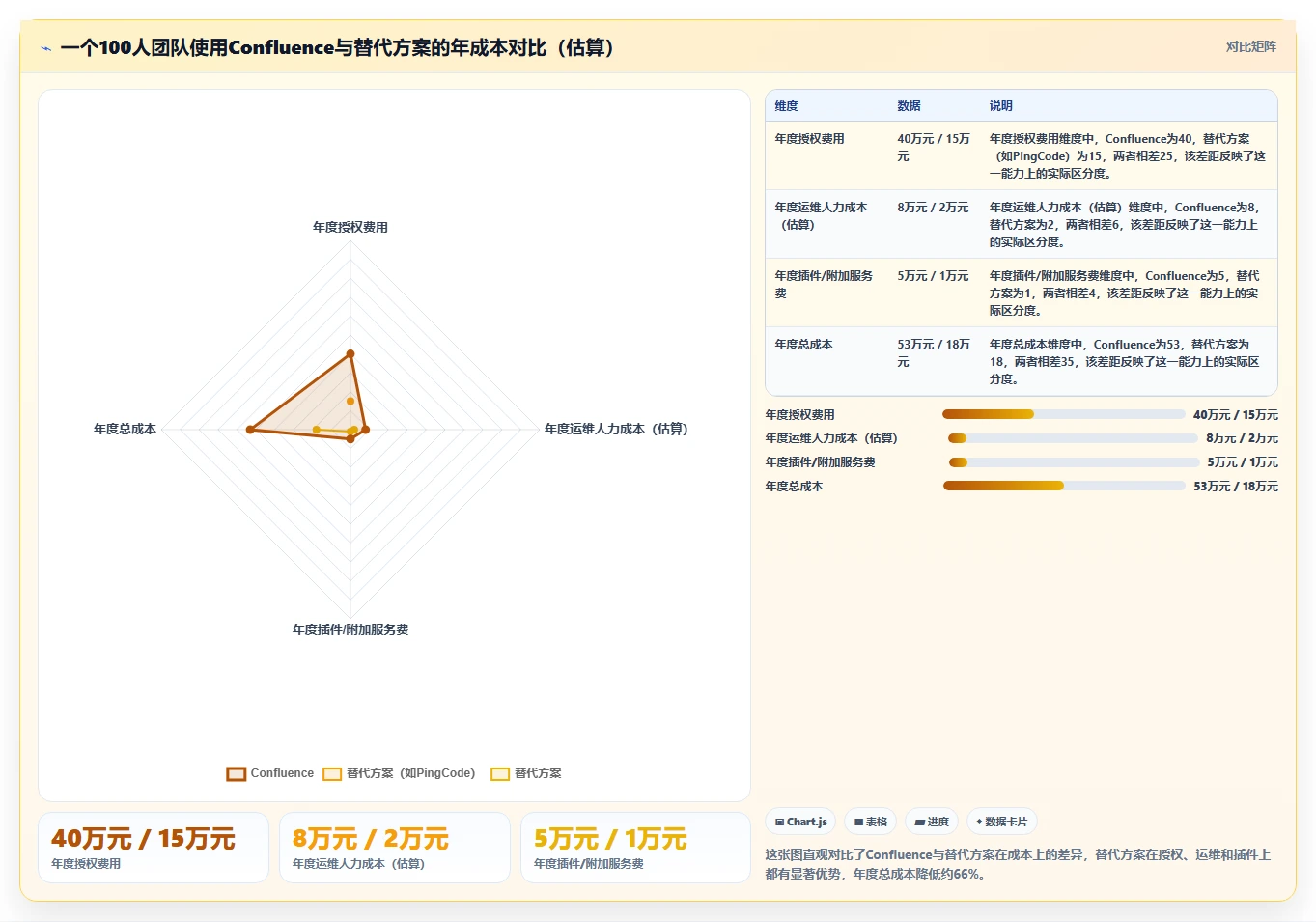Click the Chart.js tag
Image resolution: width=1316 pixels, height=922 pixels.
[x=801, y=822]
